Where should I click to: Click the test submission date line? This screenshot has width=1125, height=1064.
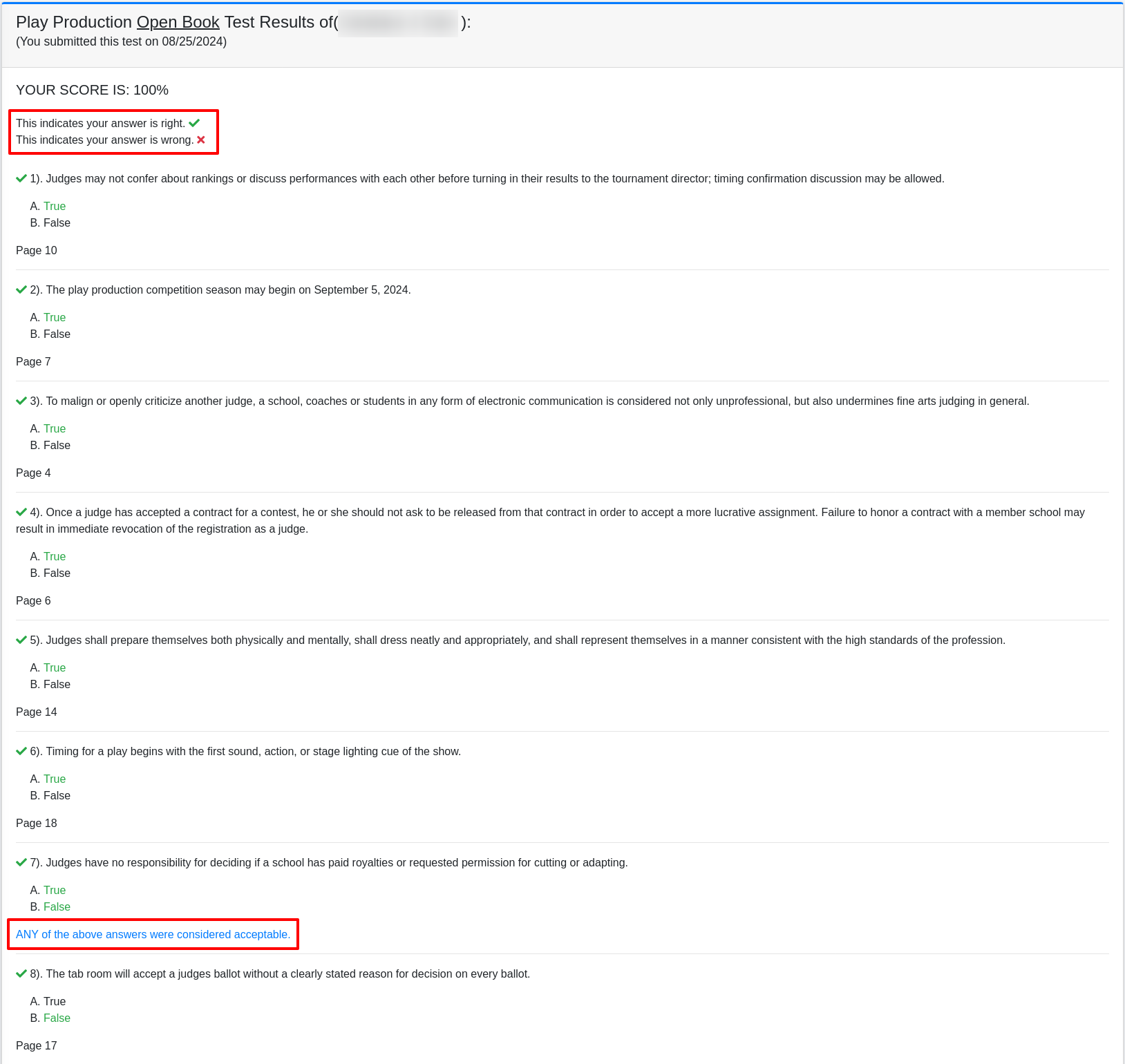point(121,41)
